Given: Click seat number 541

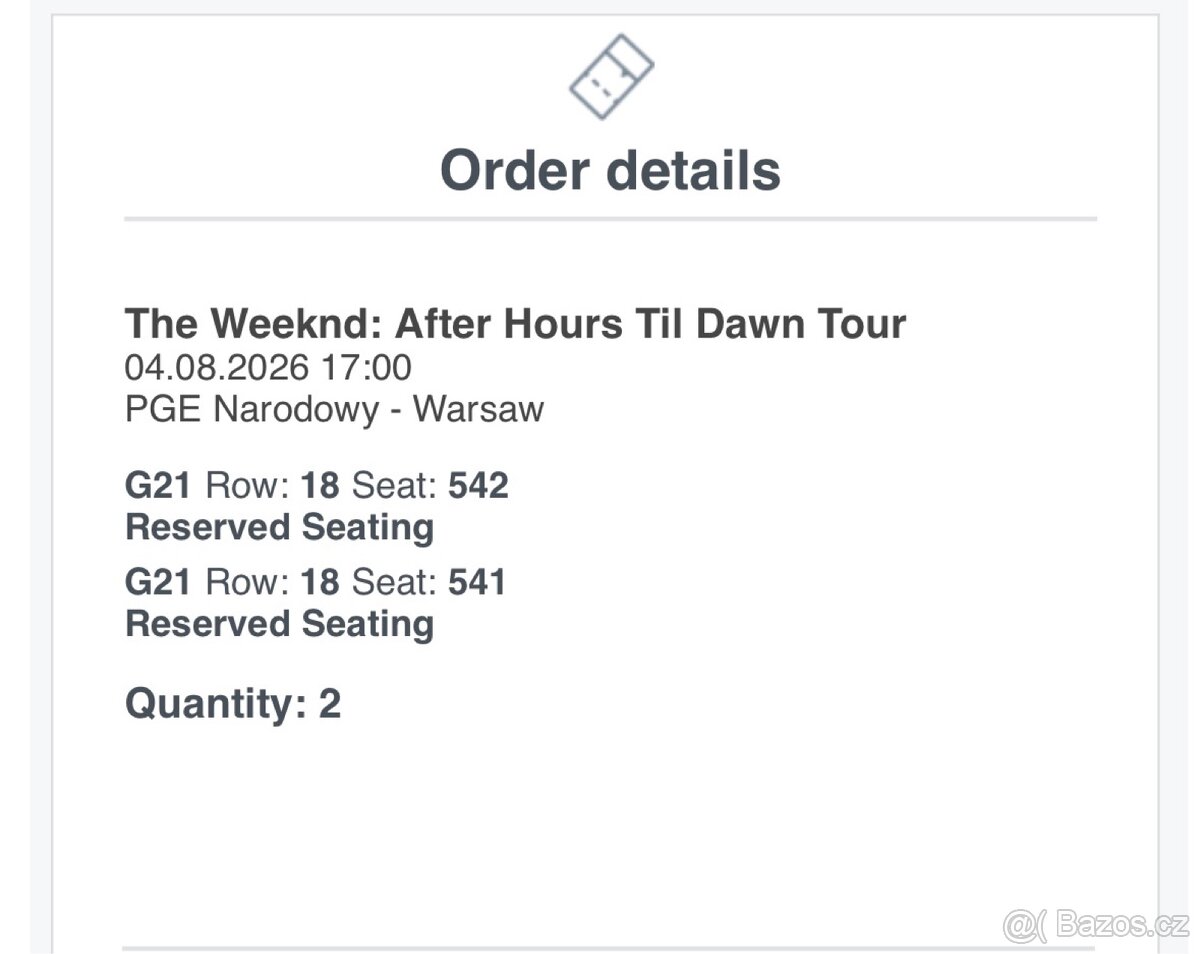Looking at the screenshot, I should 477,581.
